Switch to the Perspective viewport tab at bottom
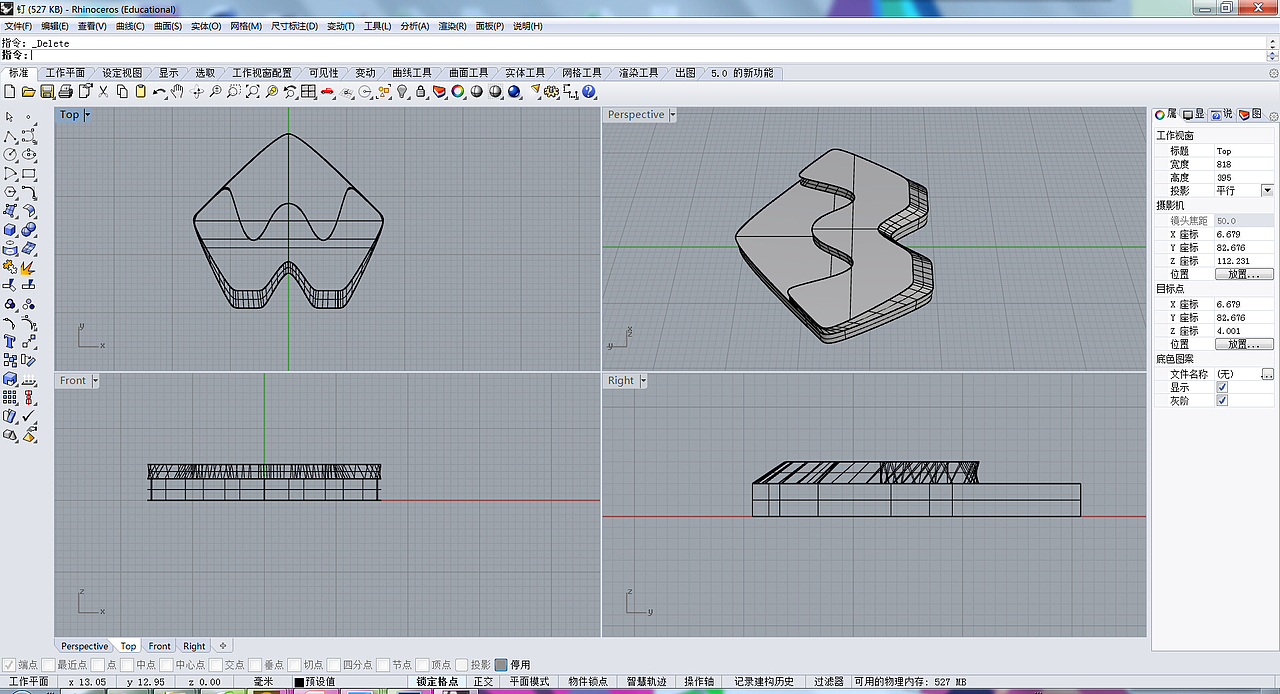Screen dimensions: 1280x694 [84, 646]
